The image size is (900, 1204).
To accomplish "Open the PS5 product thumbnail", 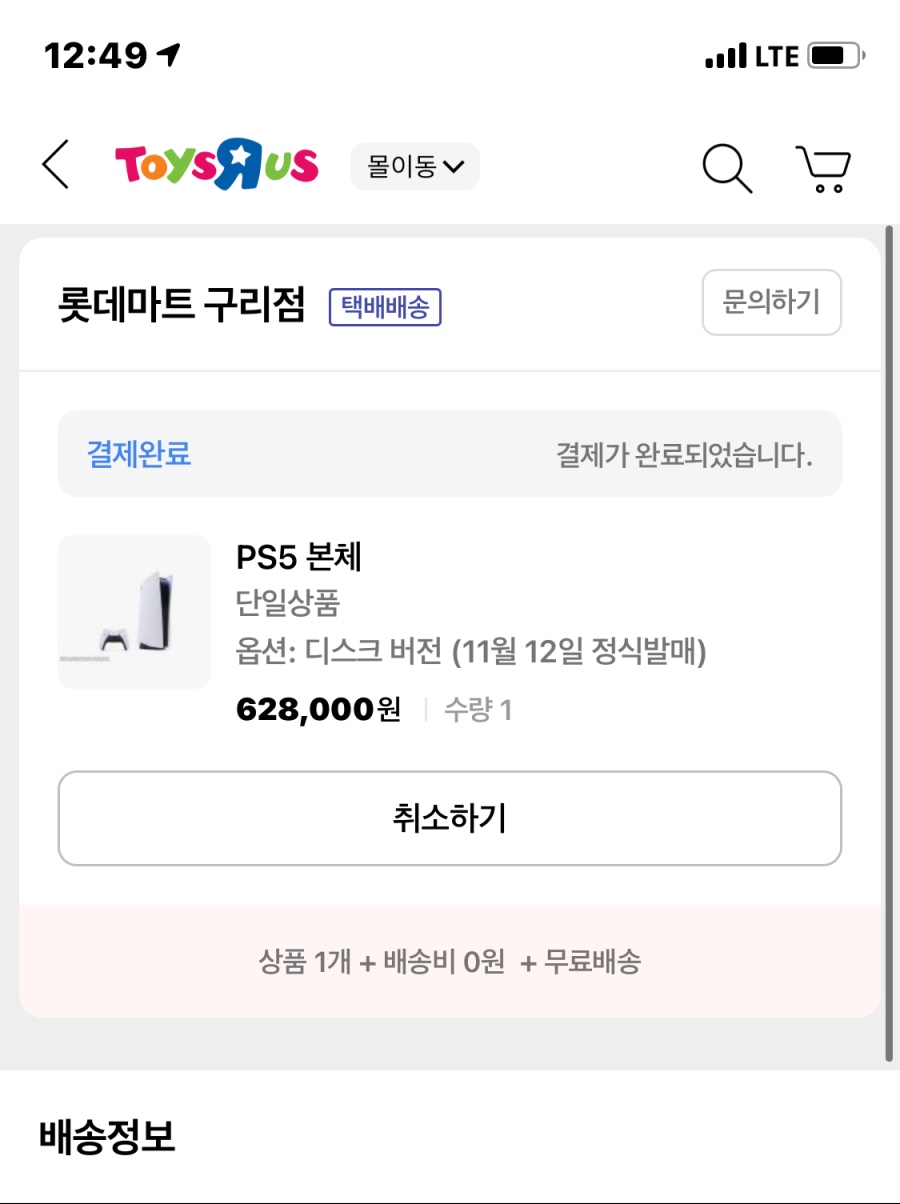I will tap(134, 612).
